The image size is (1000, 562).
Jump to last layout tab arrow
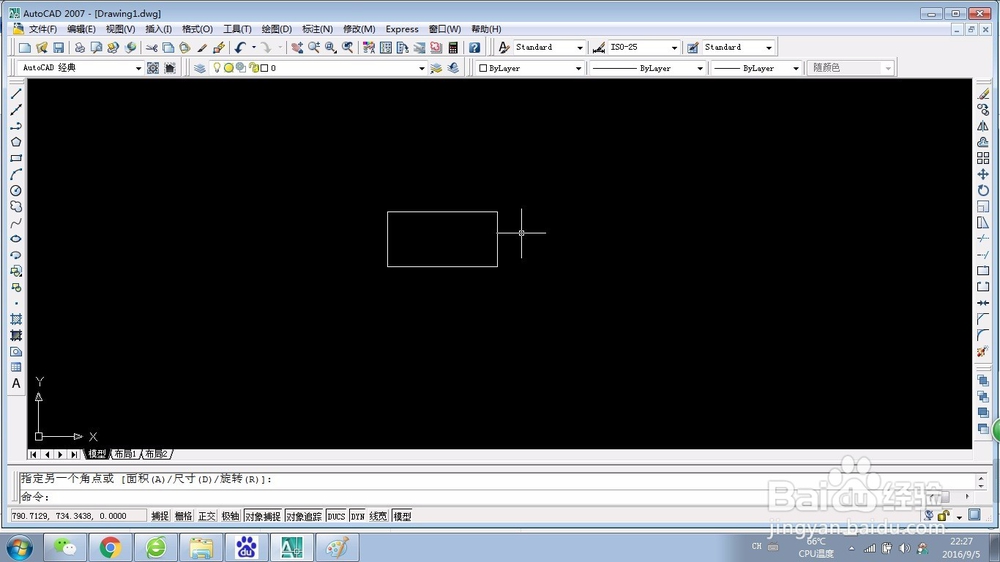pos(74,454)
